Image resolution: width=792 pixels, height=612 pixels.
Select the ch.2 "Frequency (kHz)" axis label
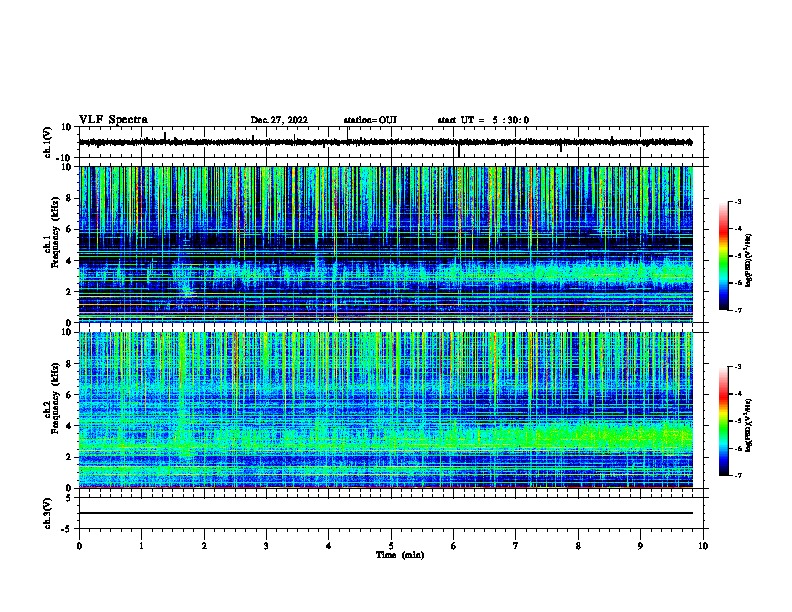pos(55,398)
